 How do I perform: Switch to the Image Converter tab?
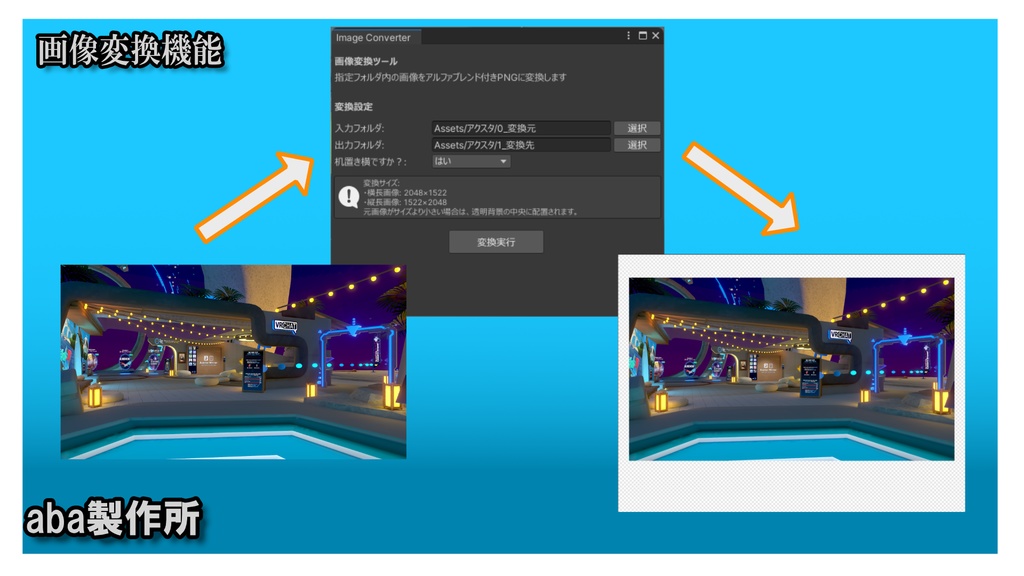(372, 37)
